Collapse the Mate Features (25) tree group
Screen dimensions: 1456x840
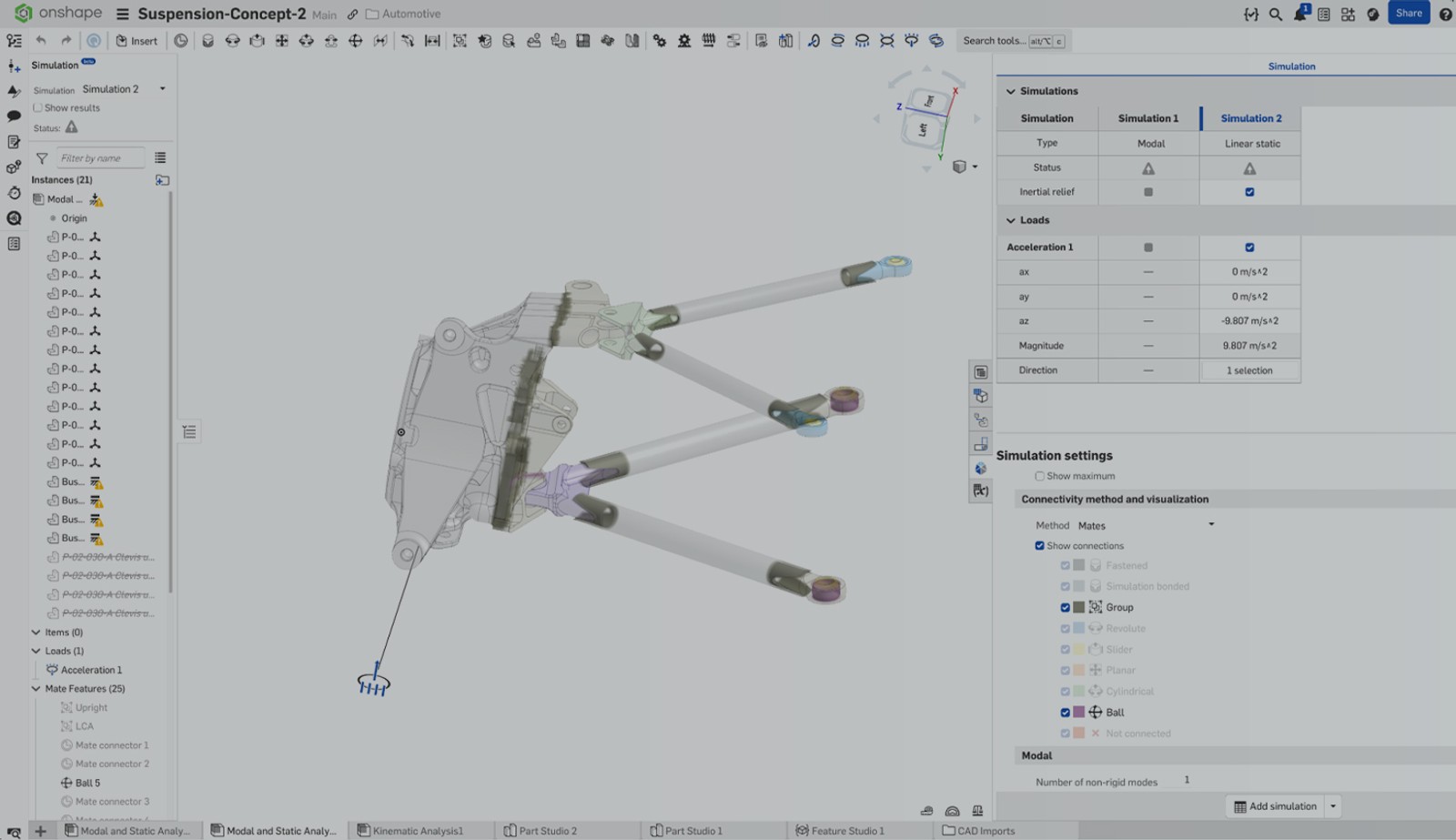pos(36,689)
